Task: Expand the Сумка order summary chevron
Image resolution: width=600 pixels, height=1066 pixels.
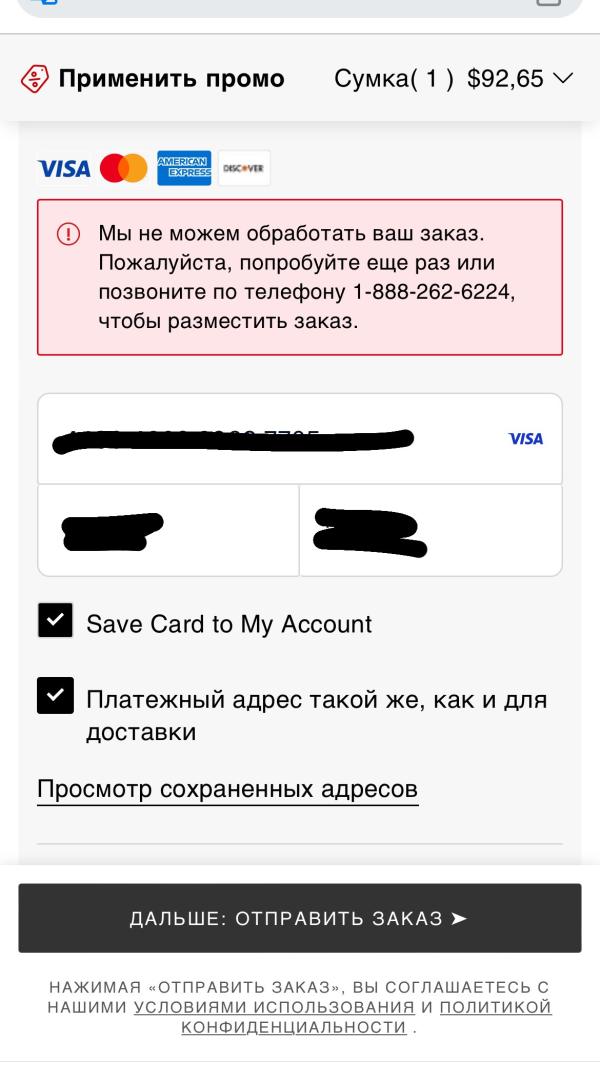Action: (564, 78)
